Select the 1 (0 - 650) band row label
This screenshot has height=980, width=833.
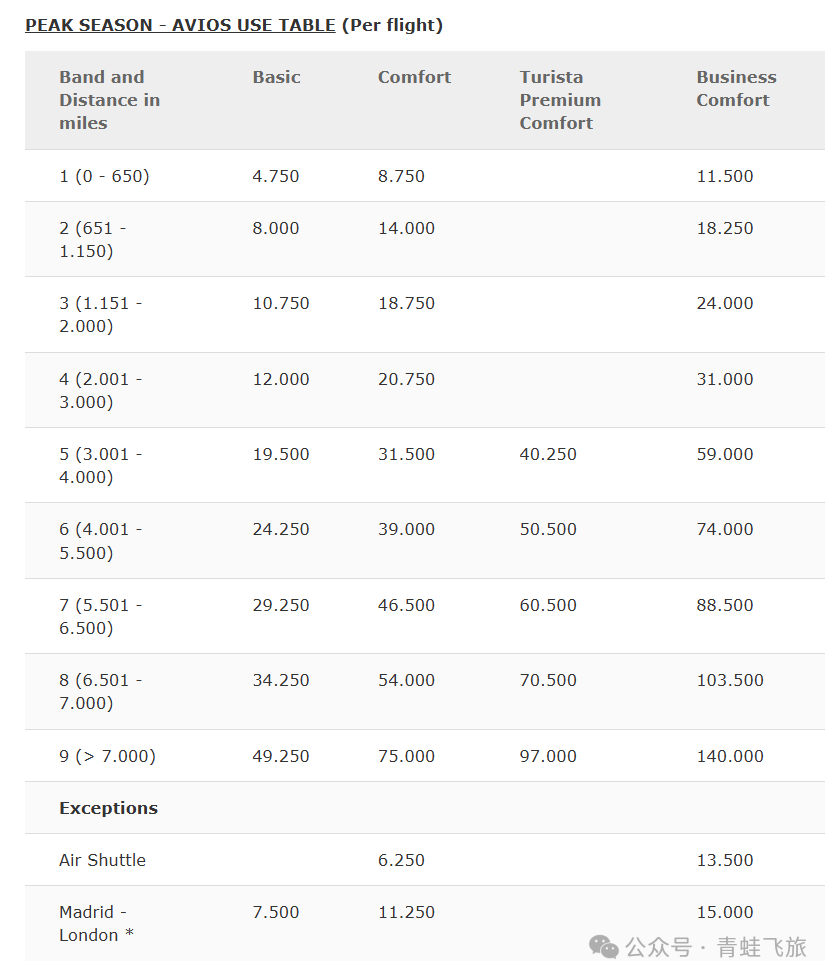click(104, 176)
